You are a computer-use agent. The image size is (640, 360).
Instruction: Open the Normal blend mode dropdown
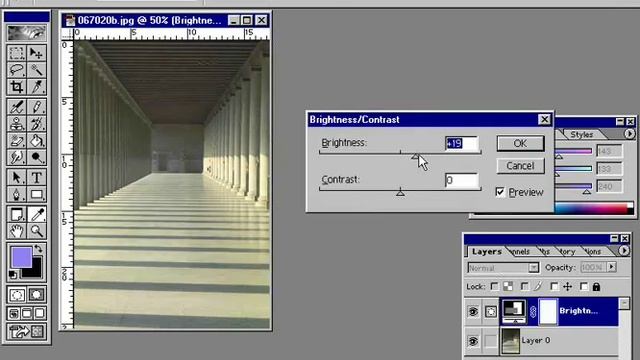point(533,268)
